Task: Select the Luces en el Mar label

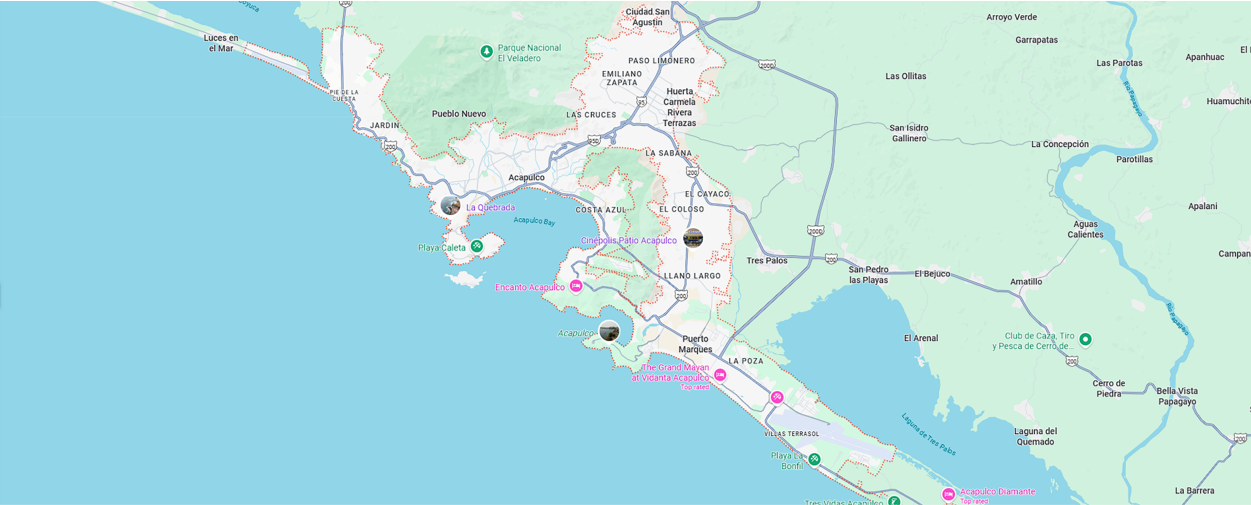Action: 220,43
